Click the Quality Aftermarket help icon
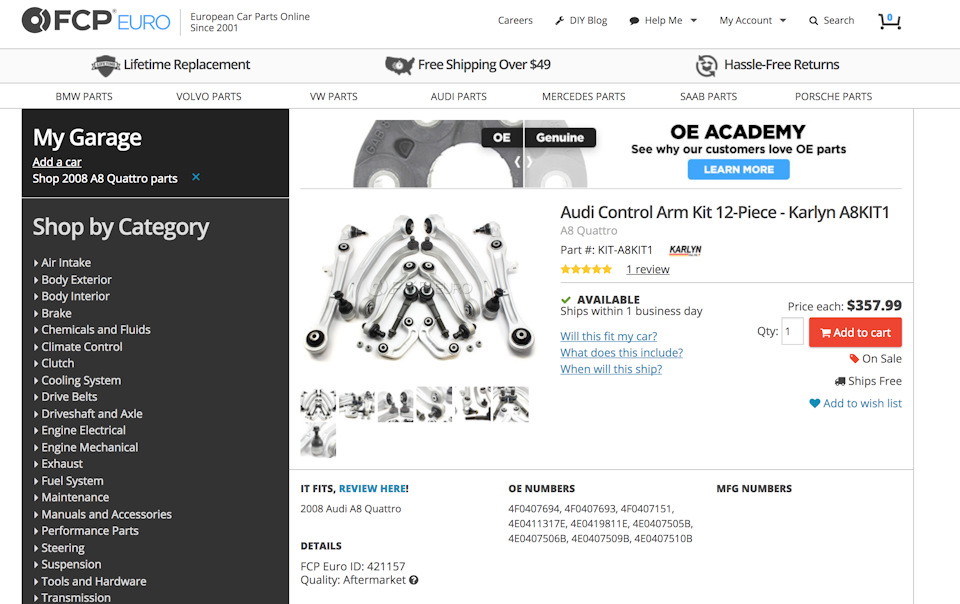The width and height of the screenshot is (960, 604). click(414, 580)
